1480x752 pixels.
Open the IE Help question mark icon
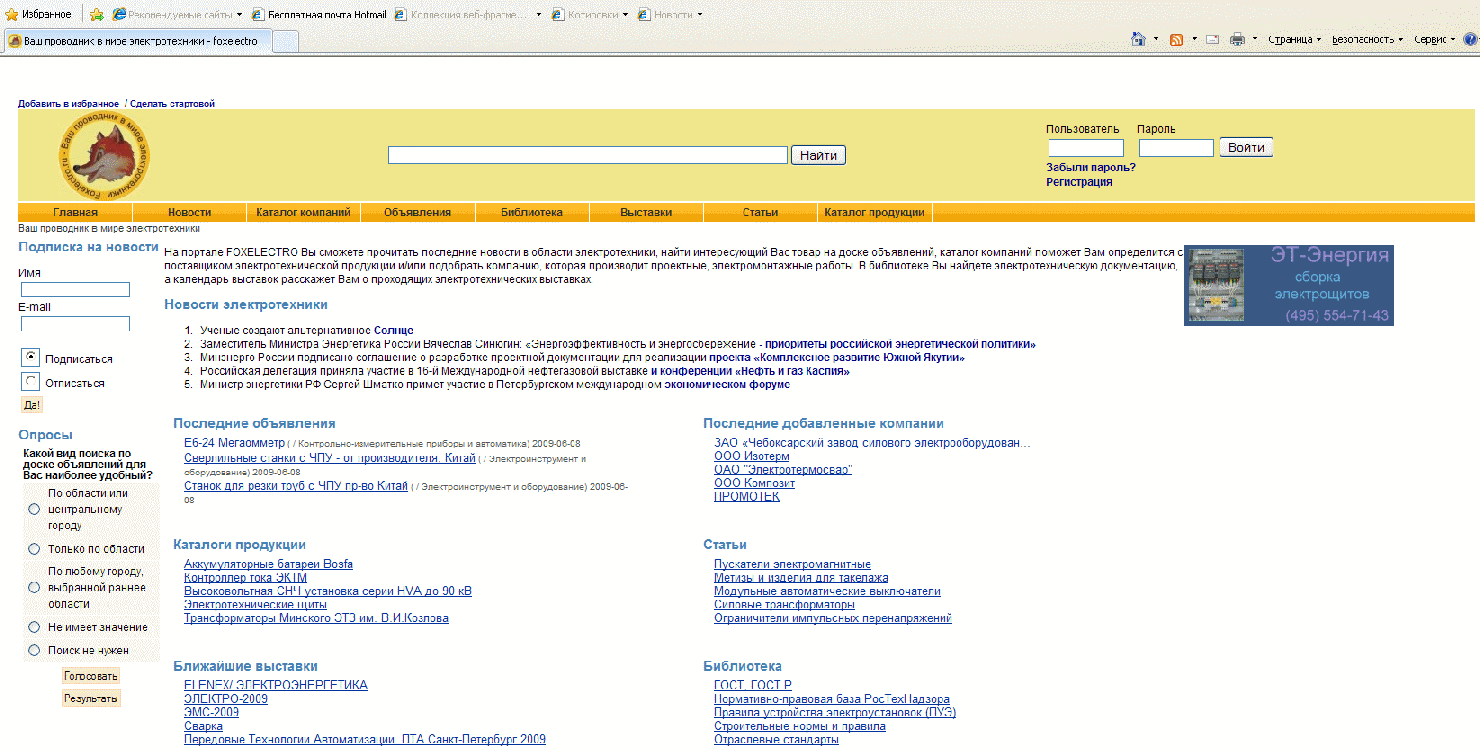click(x=1469, y=39)
